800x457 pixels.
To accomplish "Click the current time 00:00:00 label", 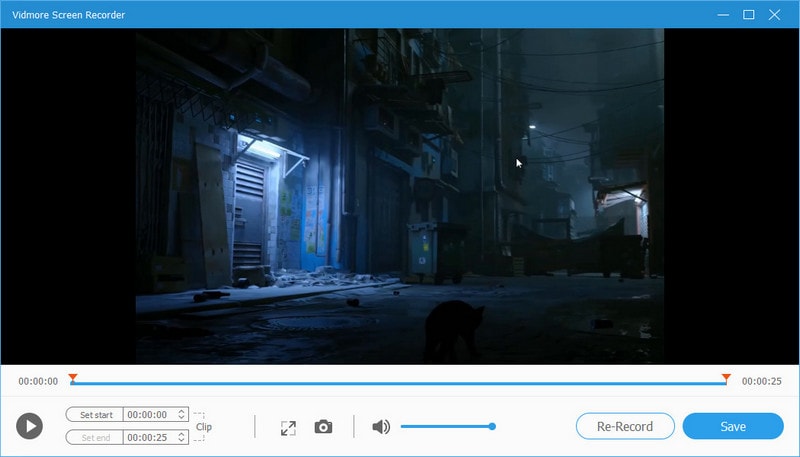I will pyautogui.click(x=38, y=381).
